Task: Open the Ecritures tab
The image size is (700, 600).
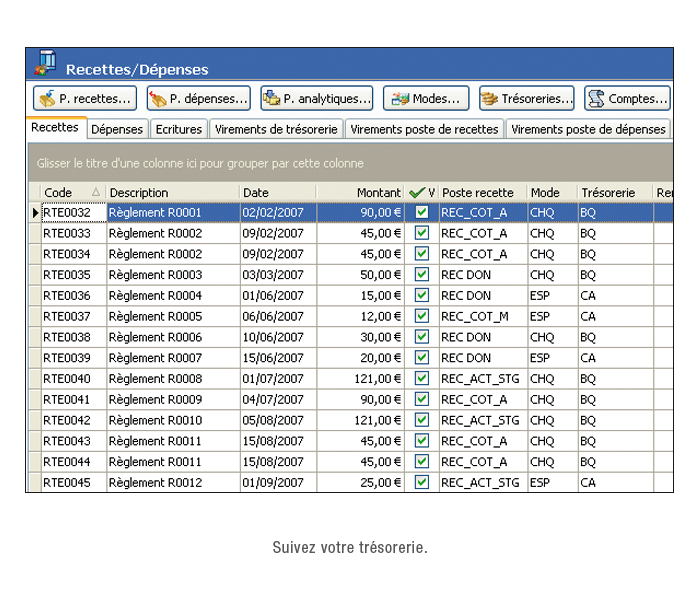Action: (179, 129)
